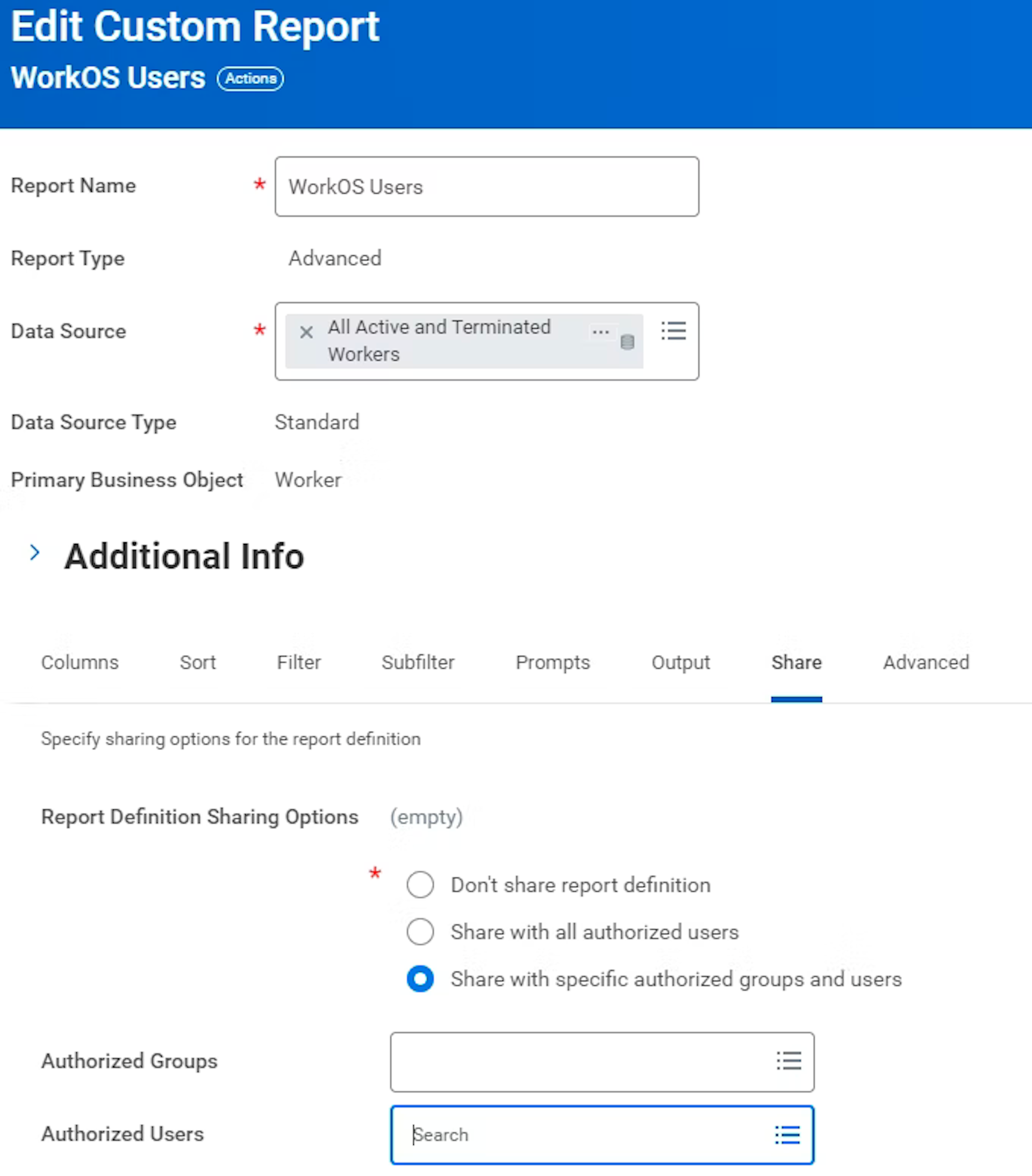Open the Data Source prompt list icon
Image resolution: width=1032 pixels, height=1176 pixels.
tap(673, 331)
